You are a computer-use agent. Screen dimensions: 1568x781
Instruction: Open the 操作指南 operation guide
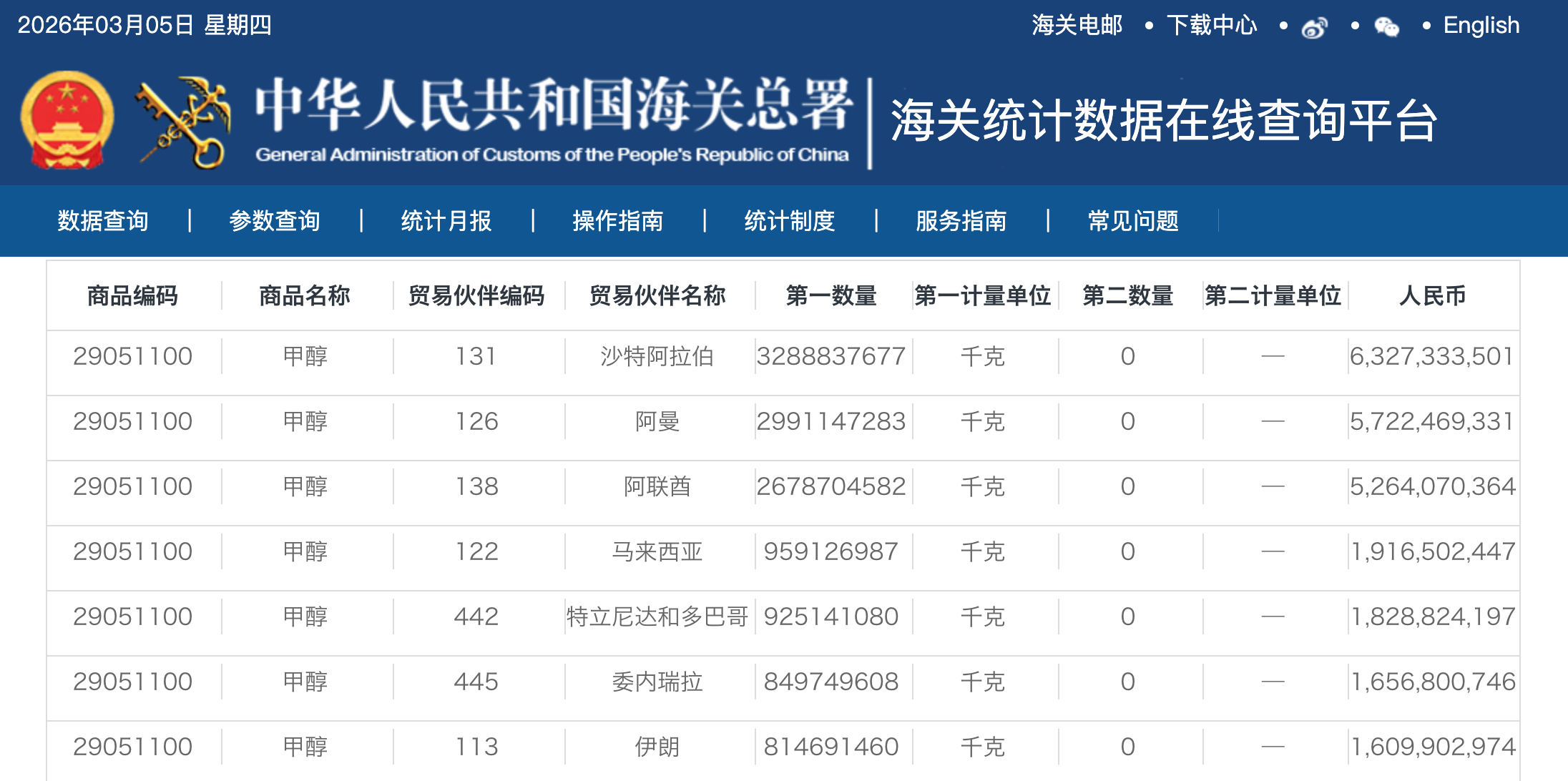click(618, 221)
